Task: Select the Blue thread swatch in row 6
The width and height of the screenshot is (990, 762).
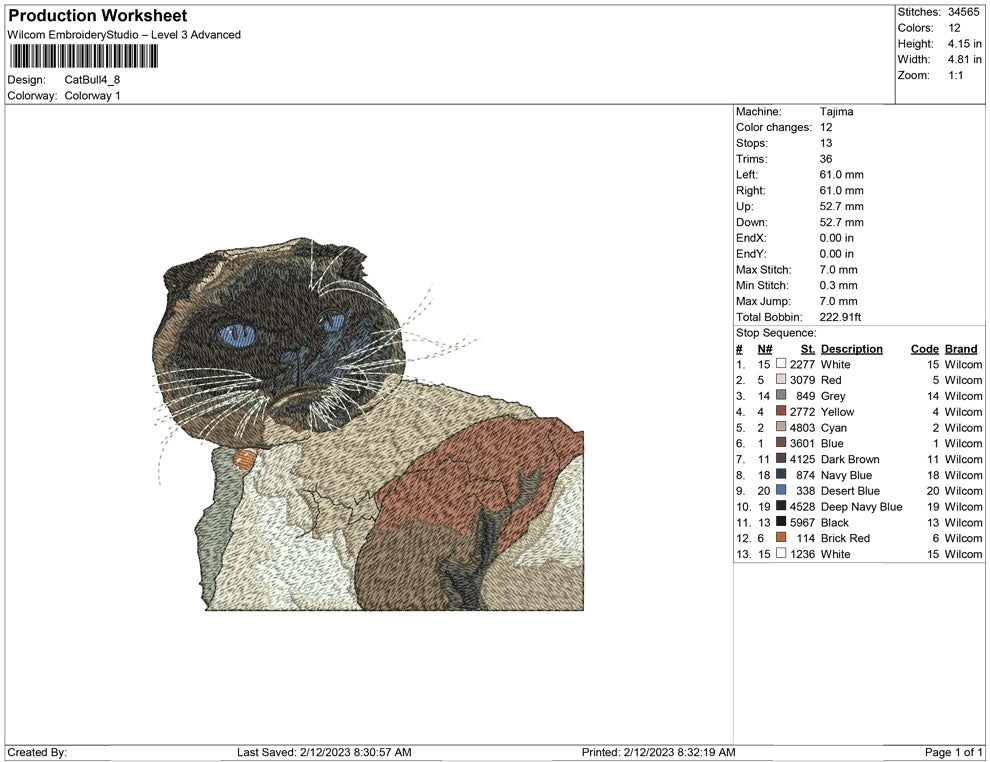Action: [781, 443]
